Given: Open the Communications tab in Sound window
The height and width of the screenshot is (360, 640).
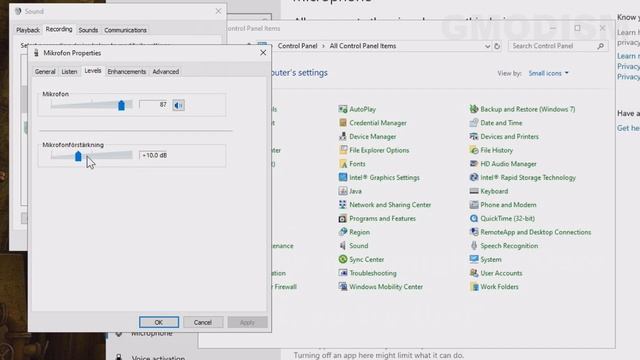Looking at the screenshot, I should coord(125,30).
